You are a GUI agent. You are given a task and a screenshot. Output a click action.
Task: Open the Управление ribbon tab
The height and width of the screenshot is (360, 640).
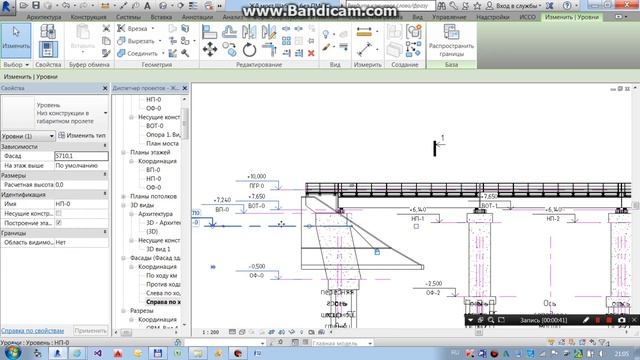pos(449,17)
